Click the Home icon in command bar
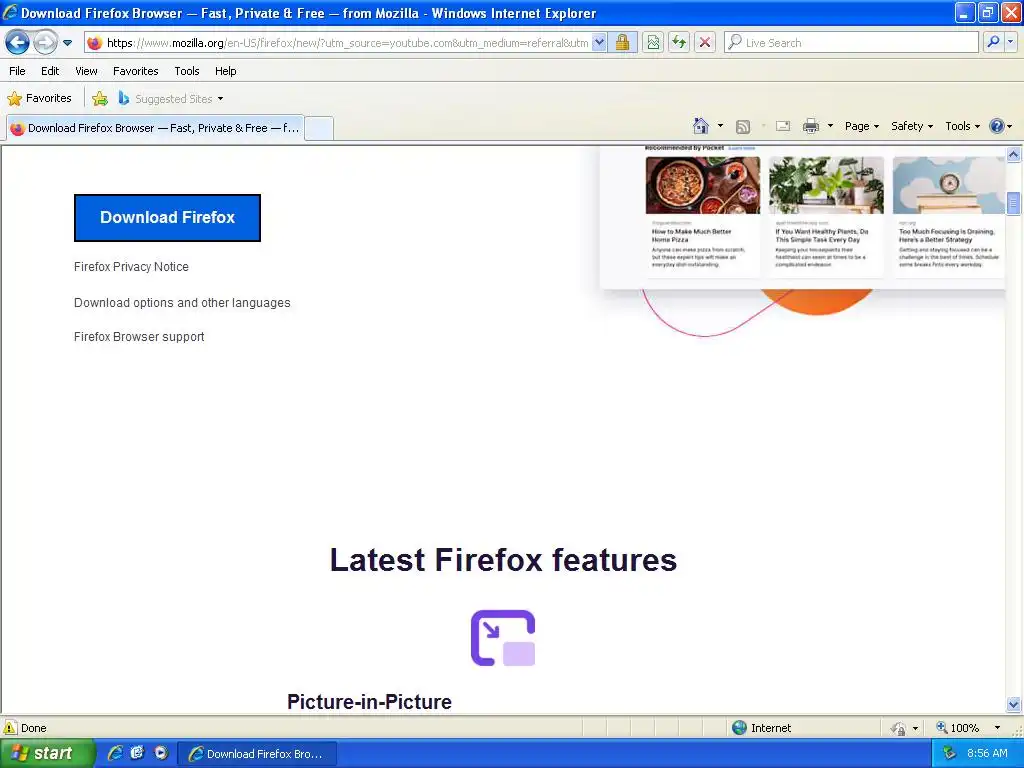 [701, 126]
